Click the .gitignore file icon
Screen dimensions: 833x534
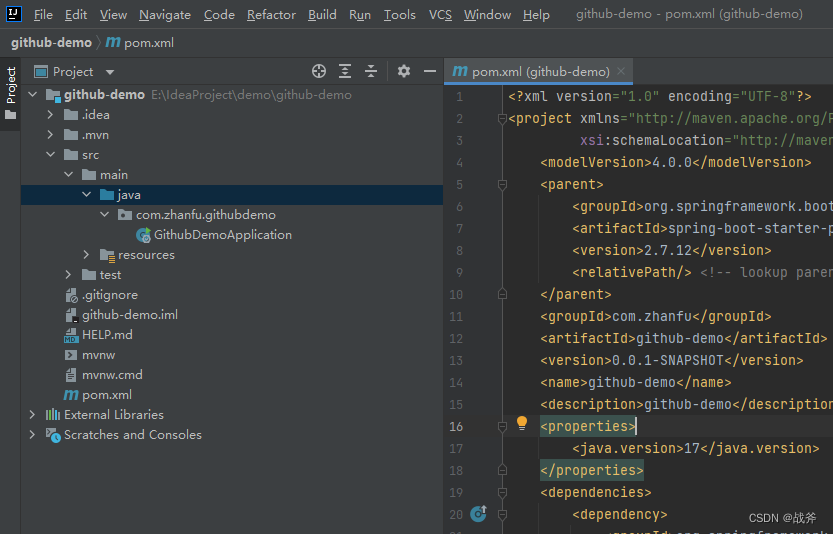click(71, 295)
